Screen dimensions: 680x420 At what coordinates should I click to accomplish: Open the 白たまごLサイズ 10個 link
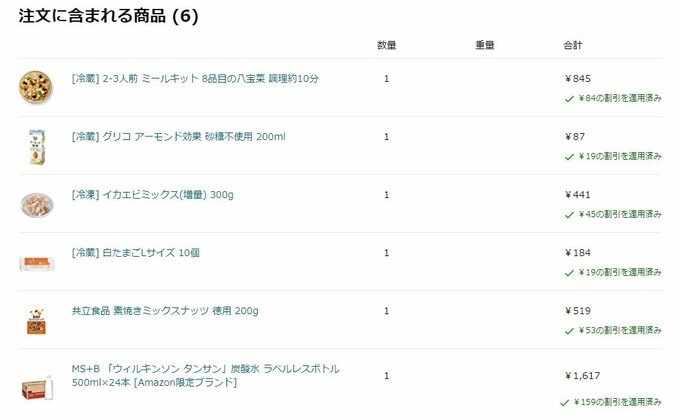(135, 253)
